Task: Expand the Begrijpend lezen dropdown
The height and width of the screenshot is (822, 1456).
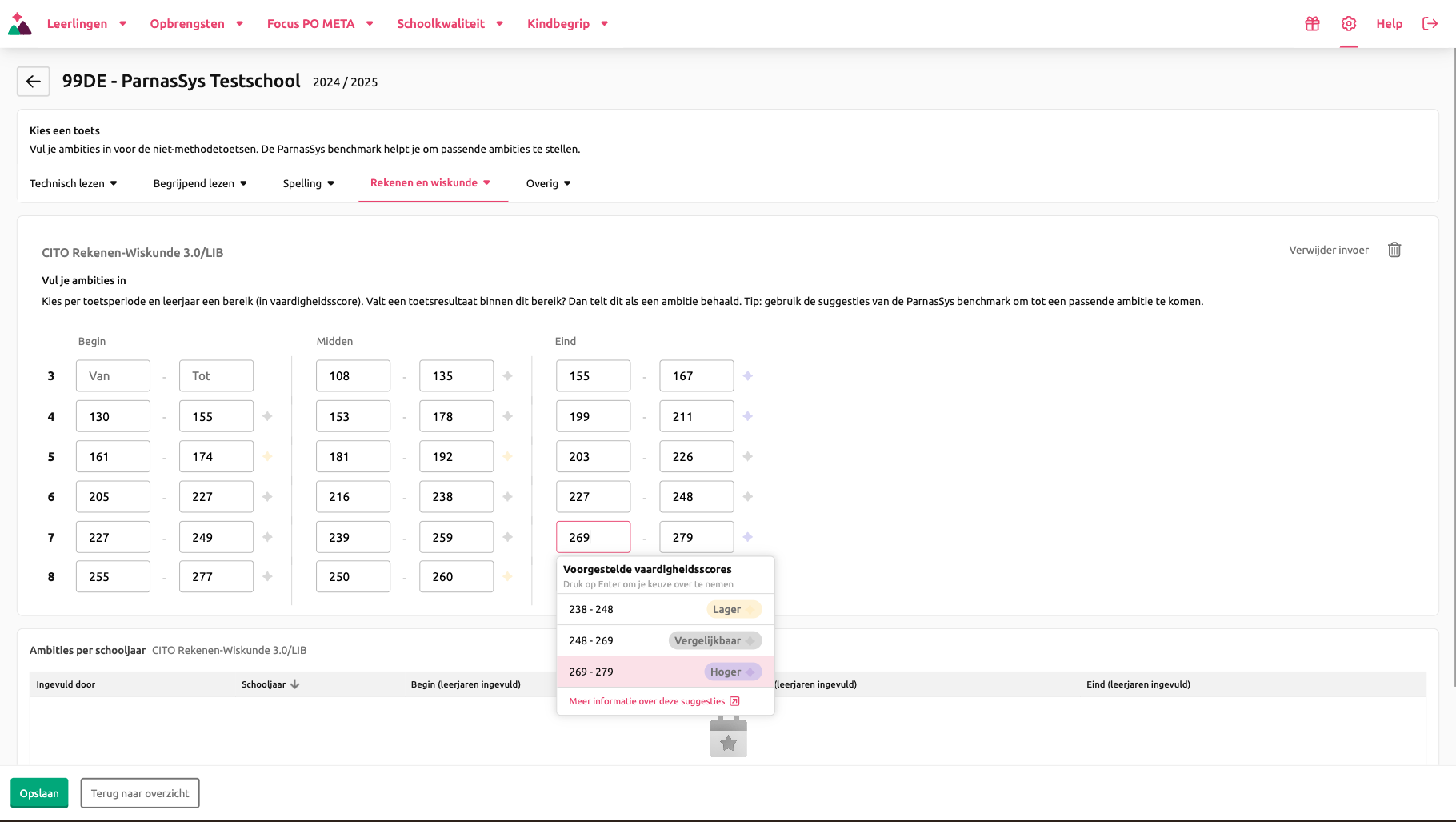Action: pos(200,183)
